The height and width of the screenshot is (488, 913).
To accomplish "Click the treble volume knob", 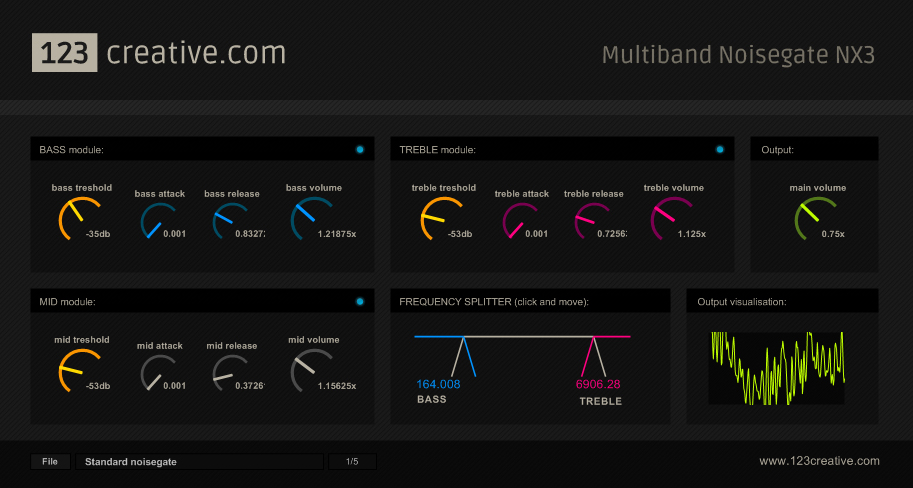I will pos(672,218).
